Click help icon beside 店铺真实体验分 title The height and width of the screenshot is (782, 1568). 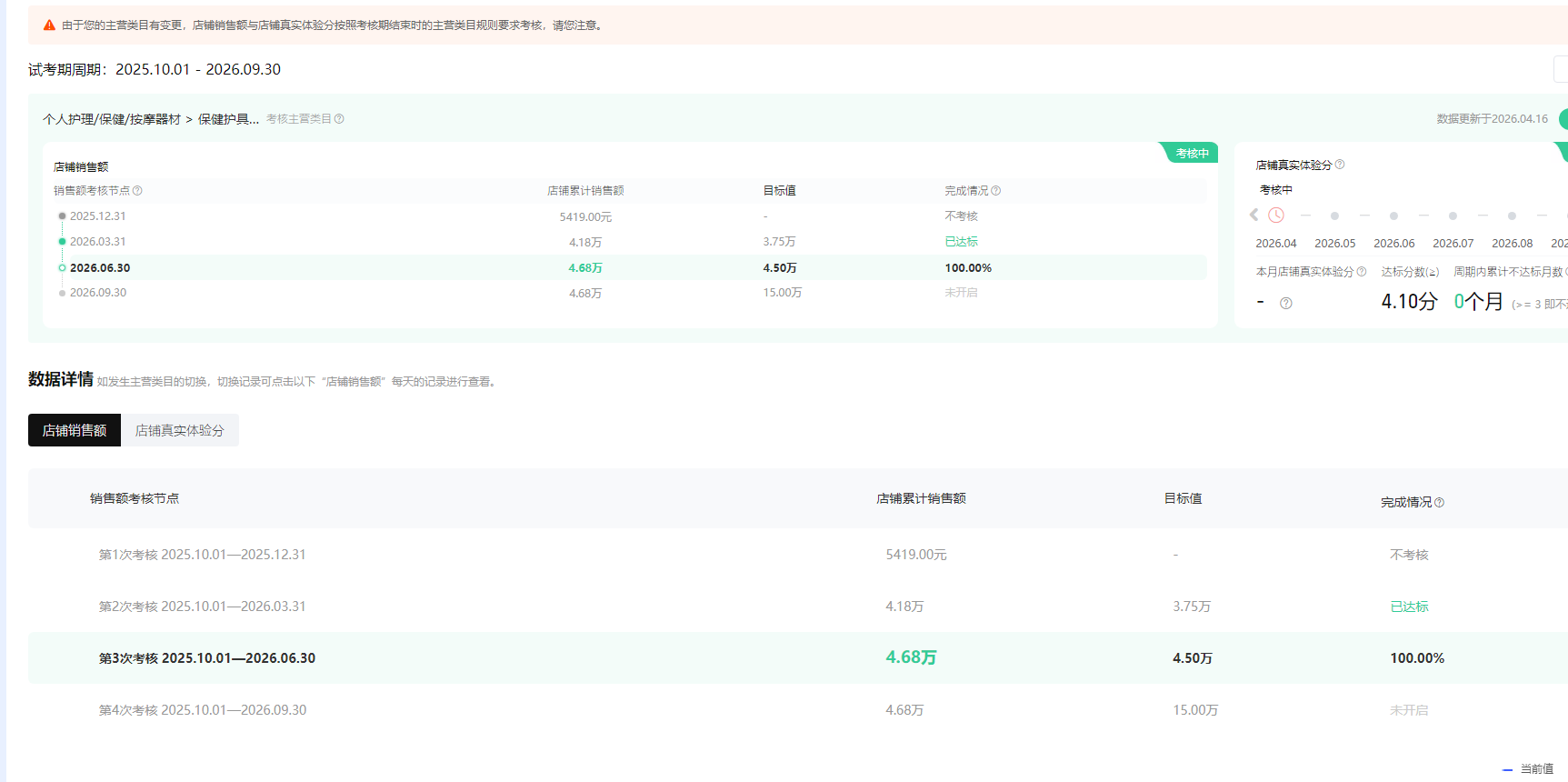click(1339, 165)
